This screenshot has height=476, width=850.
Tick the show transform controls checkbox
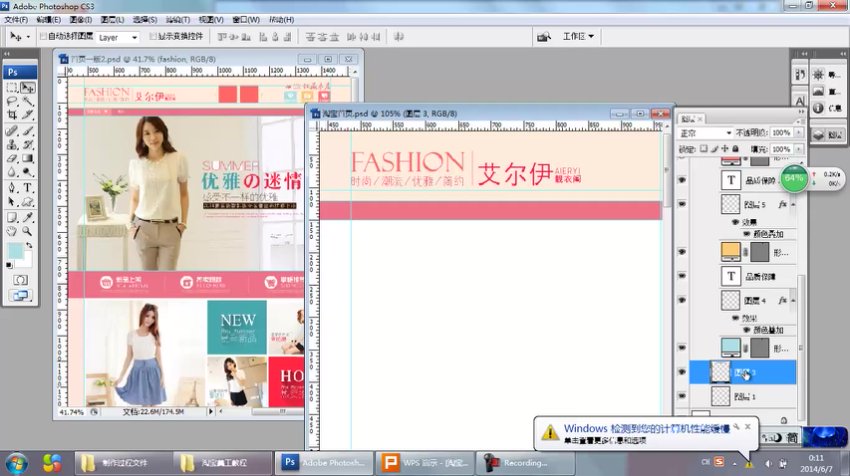point(153,37)
